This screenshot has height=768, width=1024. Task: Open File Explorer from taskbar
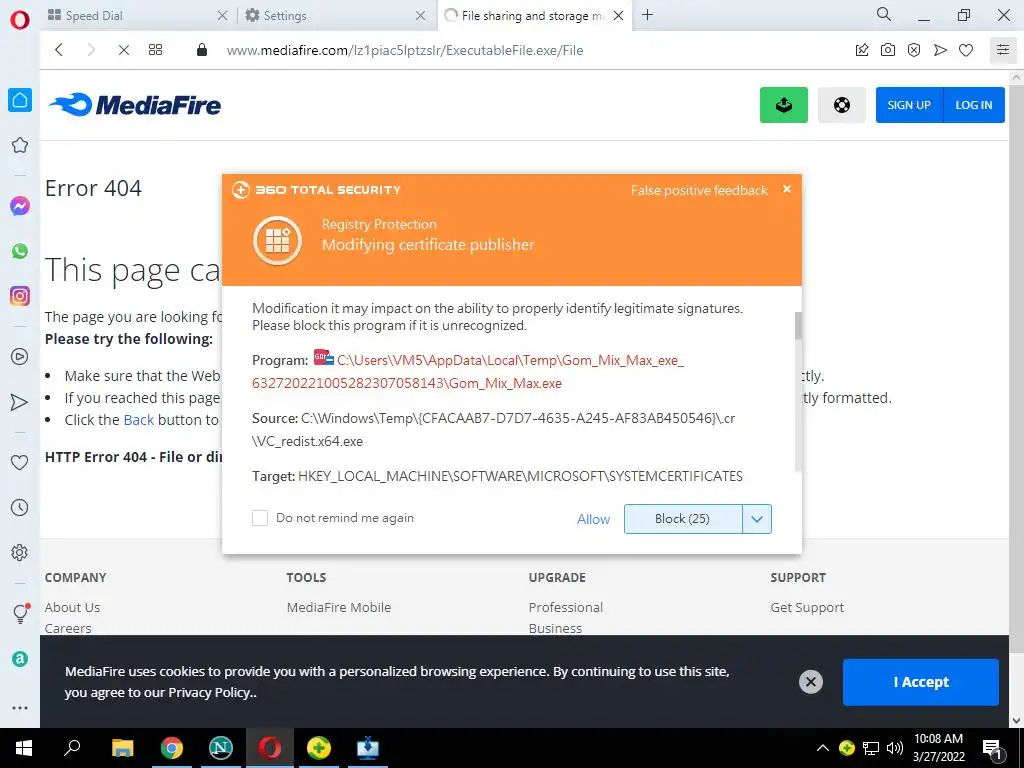tap(122, 748)
